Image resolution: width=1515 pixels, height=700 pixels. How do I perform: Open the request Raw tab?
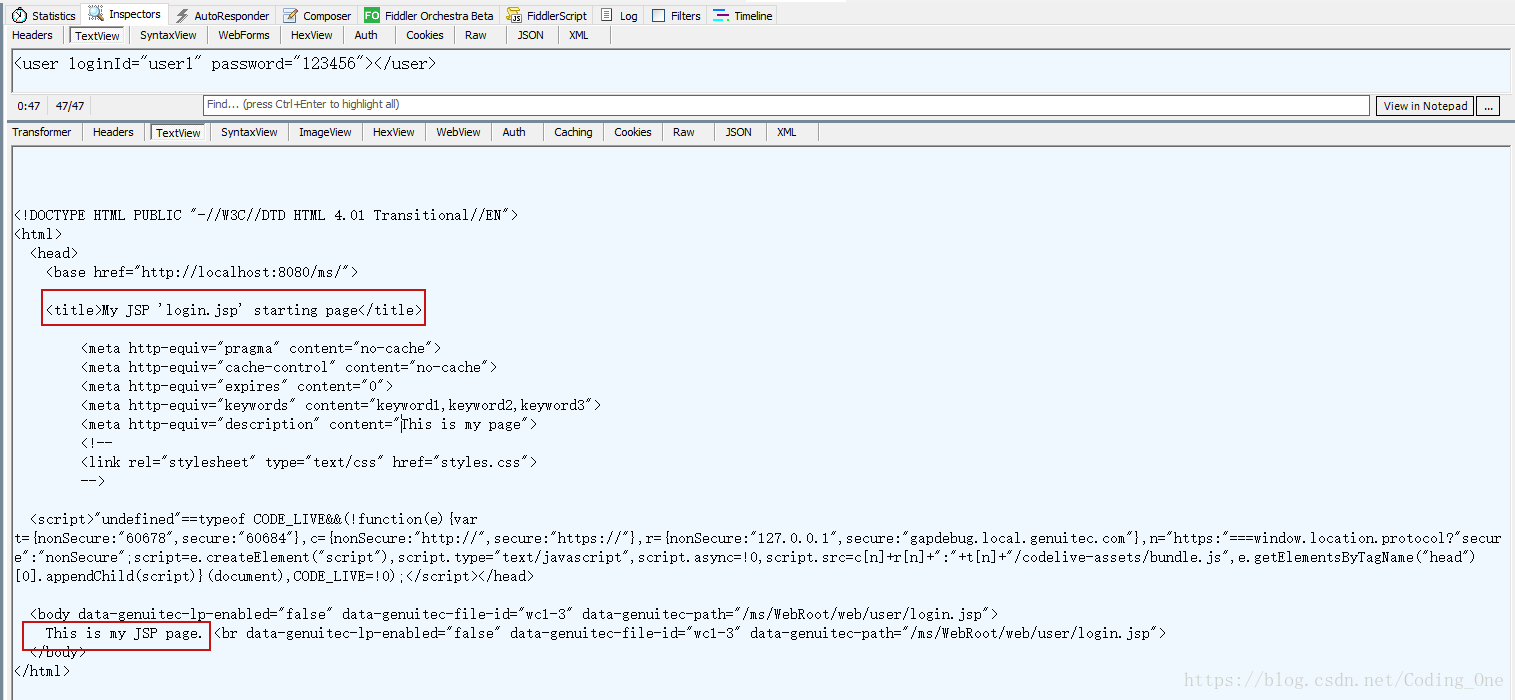pos(476,35)
